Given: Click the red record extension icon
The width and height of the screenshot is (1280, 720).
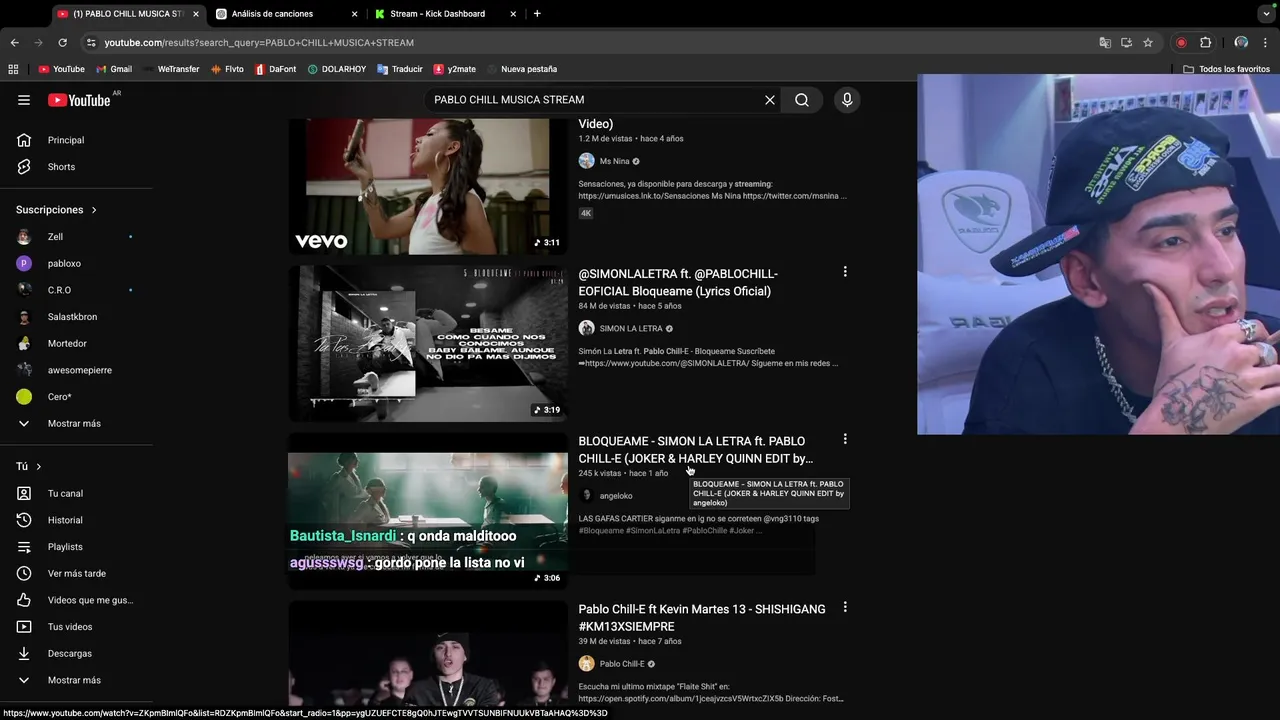Looking at the screenshot, I should [1181, 43].
